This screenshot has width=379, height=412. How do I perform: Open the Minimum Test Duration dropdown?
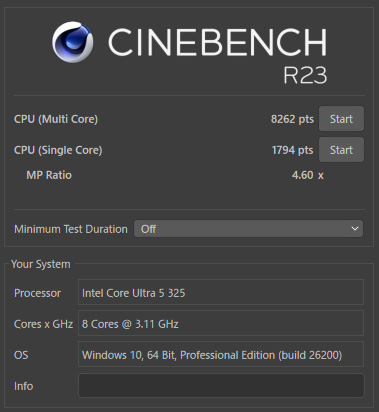pyautogui.click(x=248, y=229)
